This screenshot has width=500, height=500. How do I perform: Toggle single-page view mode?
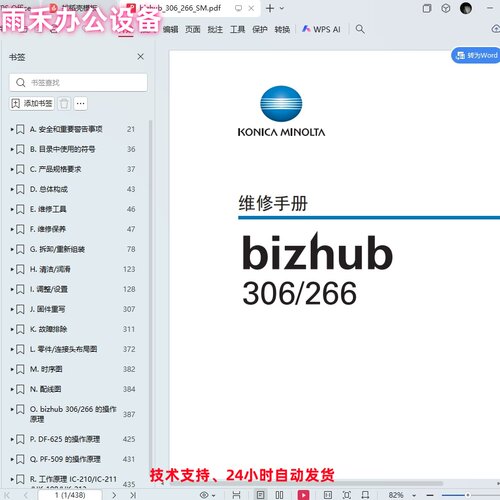pos(260,495)
